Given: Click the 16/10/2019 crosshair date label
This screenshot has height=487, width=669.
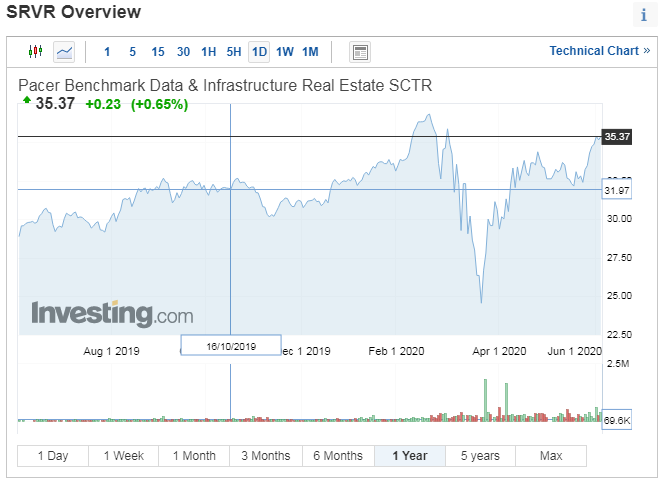Looking at the screenshot, I should point(231,346).
